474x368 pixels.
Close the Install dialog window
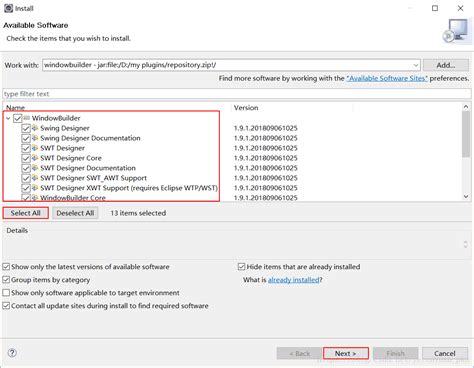pyautogui.click(x=460, y=8)
